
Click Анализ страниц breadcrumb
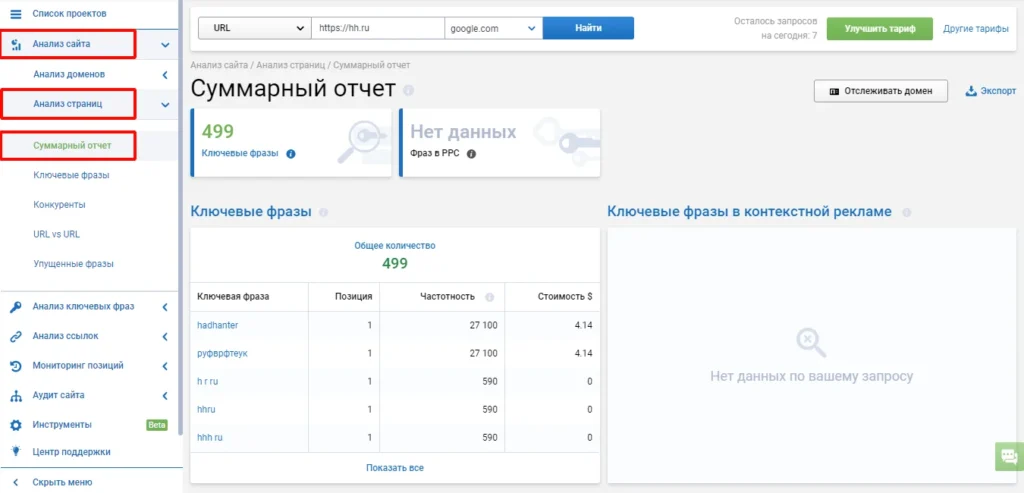(x=290, y=65)
